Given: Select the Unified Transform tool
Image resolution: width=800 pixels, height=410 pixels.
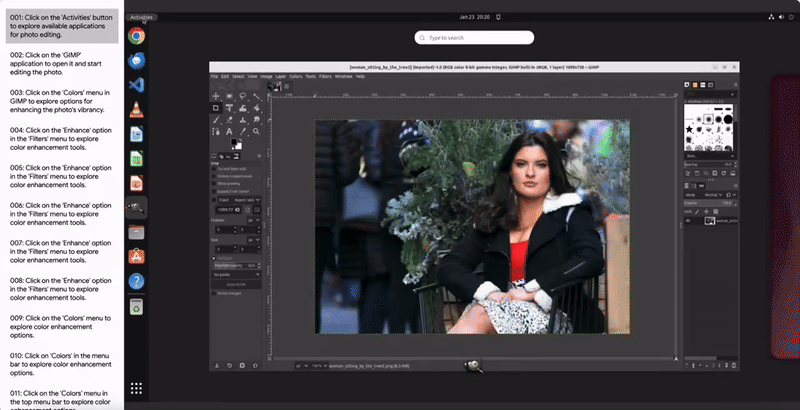Looking at the screenshot, I should click(x=230, y=108).
